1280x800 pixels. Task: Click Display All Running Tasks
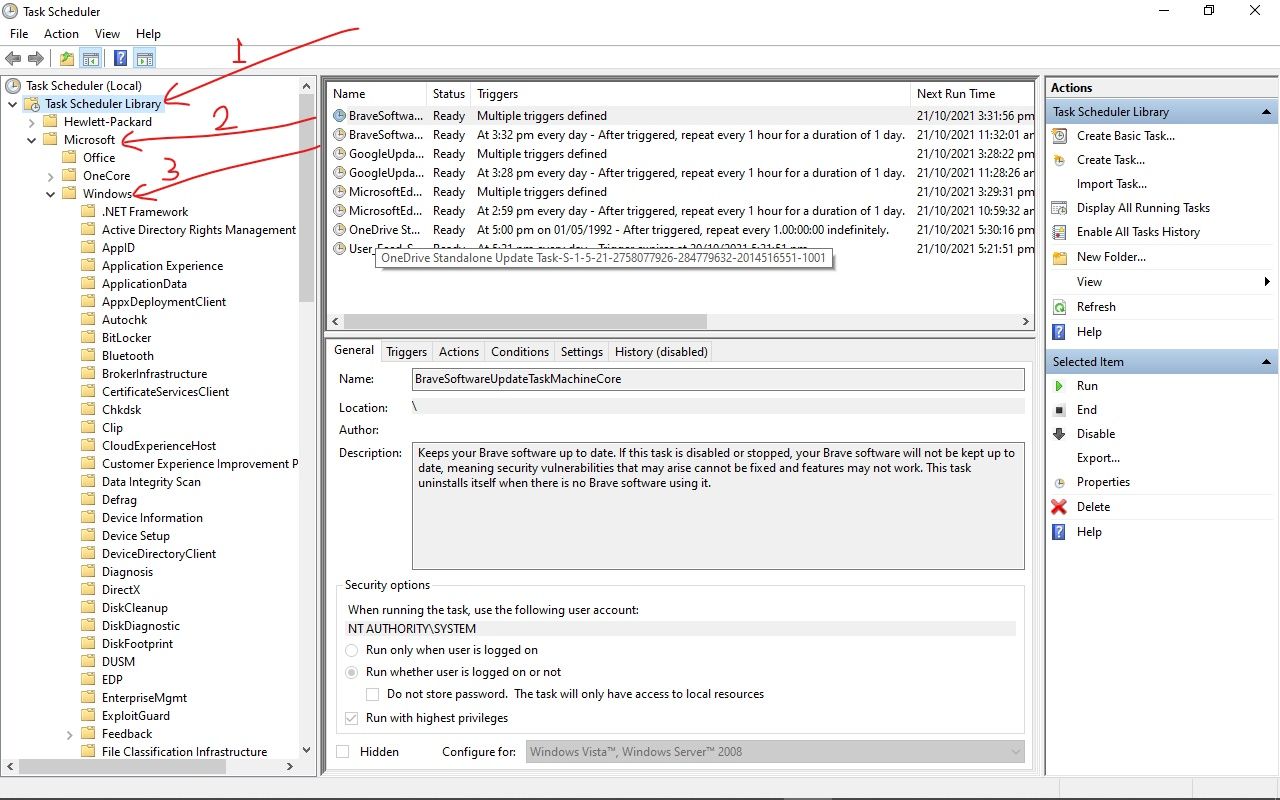click(x=1143, y=208)
